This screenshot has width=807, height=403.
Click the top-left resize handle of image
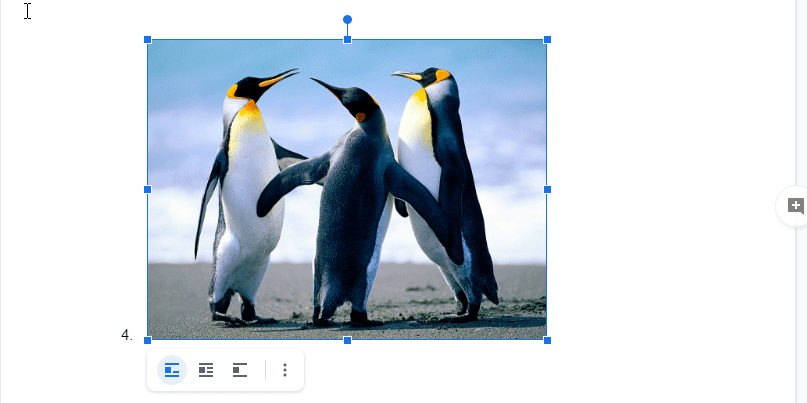click(148, 40)
